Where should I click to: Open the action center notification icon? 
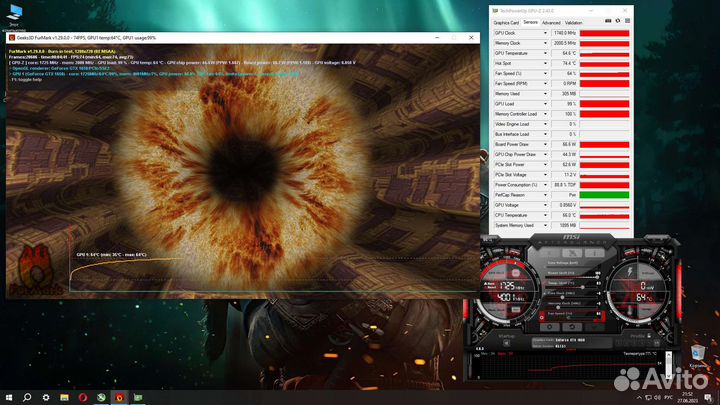[709, 397]
